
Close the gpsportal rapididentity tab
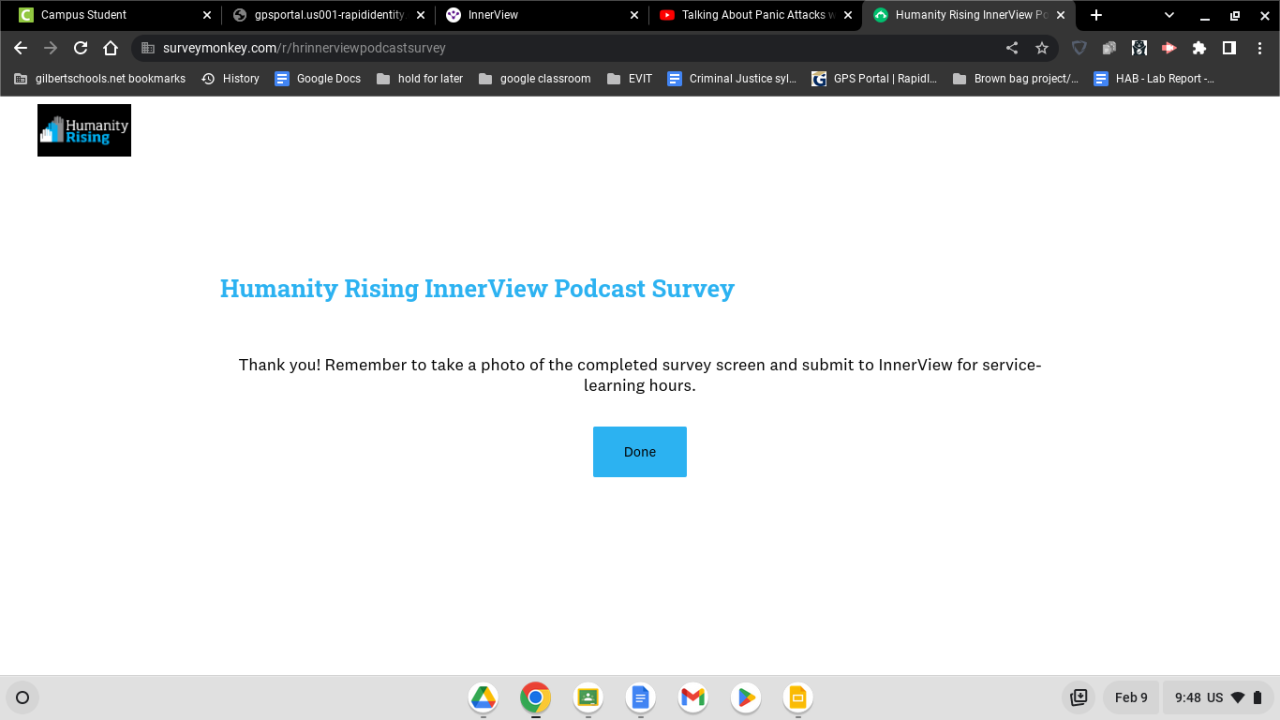tap(421, 15)
